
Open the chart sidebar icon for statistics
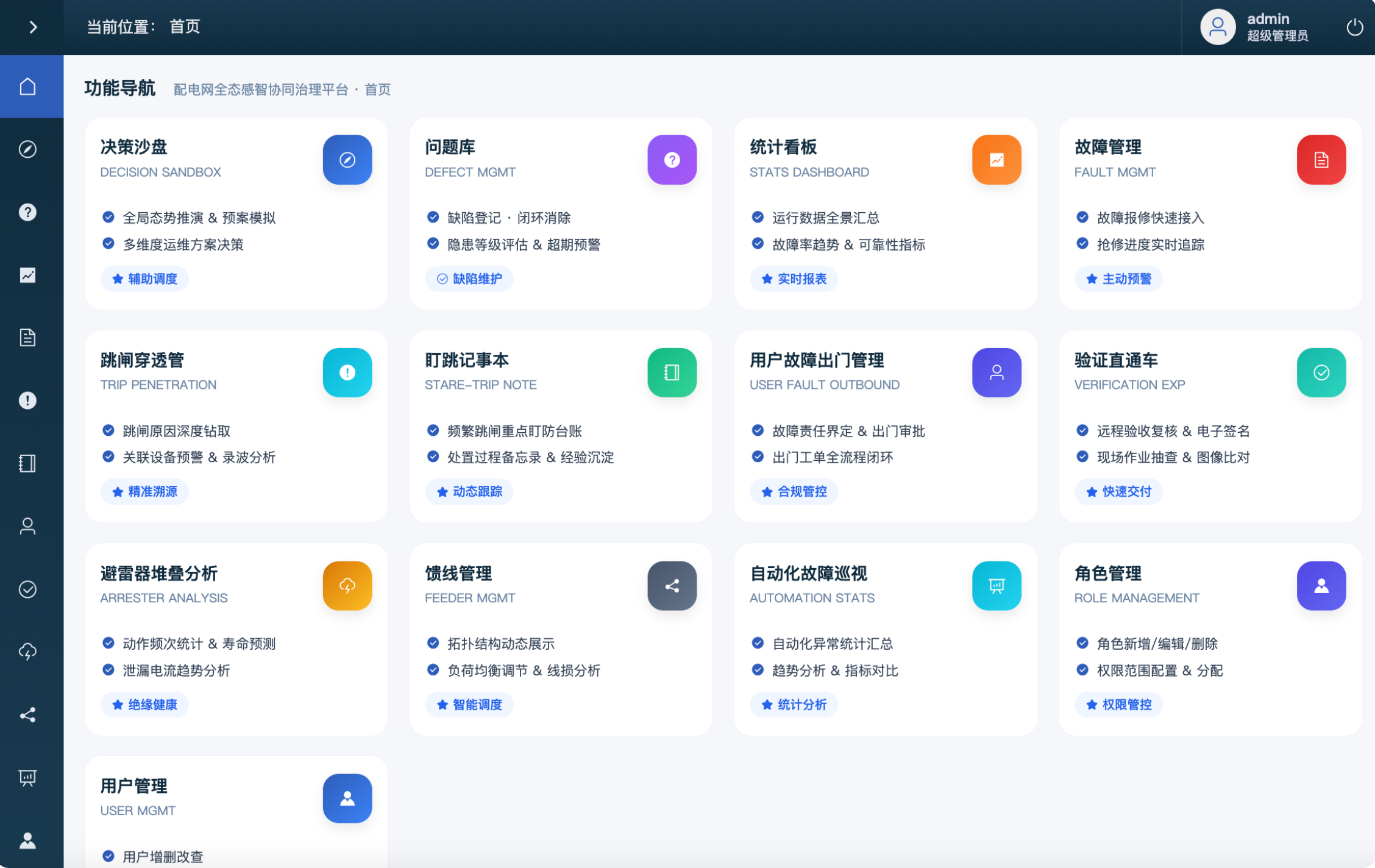[27, 275]
